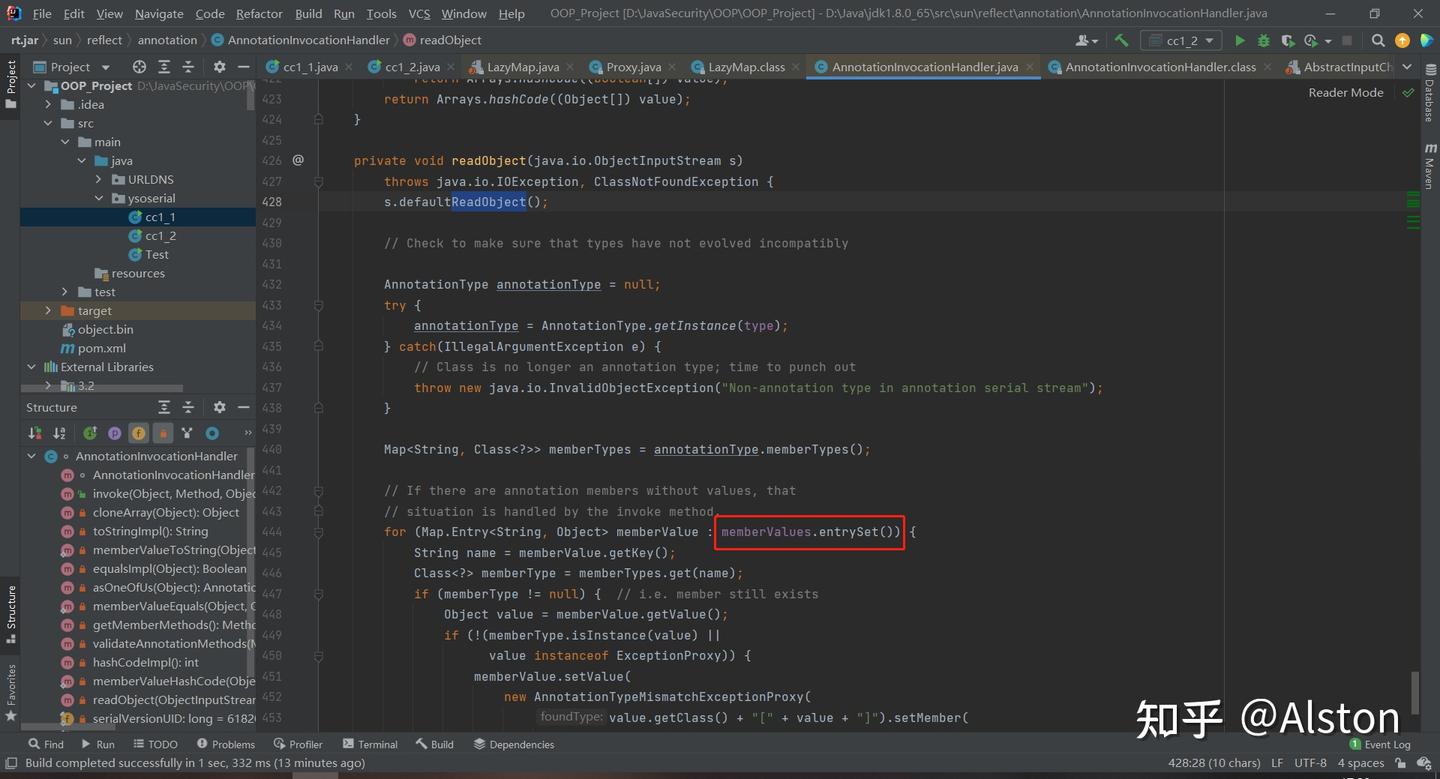The width and height of the screenshot is (1440, 779).
Task: Run with Coverage icon in toolbar
Action: tap(1287, 41)
